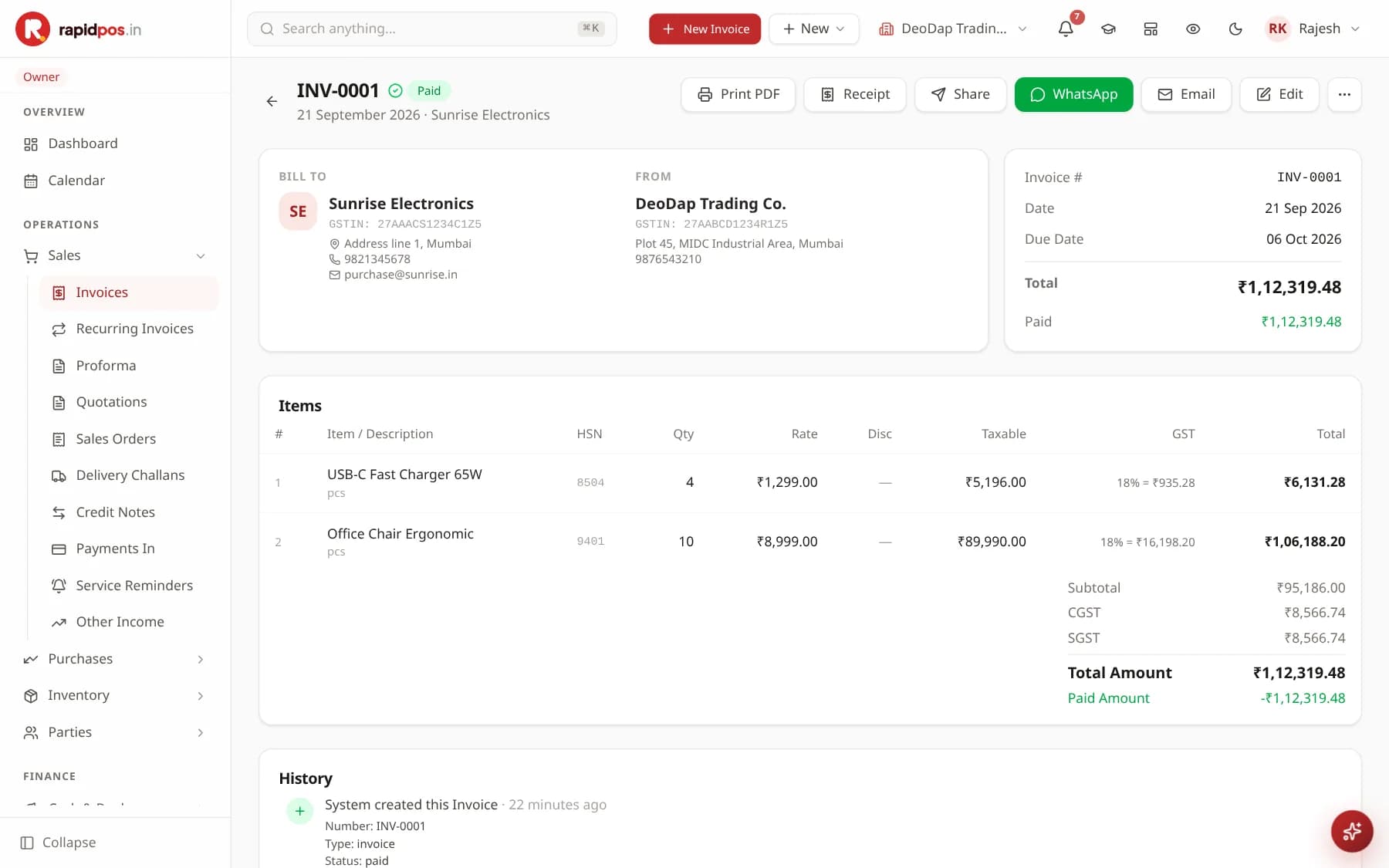
Task: Open the DeoDap Trading company switcher
Action: click(953, 29)
